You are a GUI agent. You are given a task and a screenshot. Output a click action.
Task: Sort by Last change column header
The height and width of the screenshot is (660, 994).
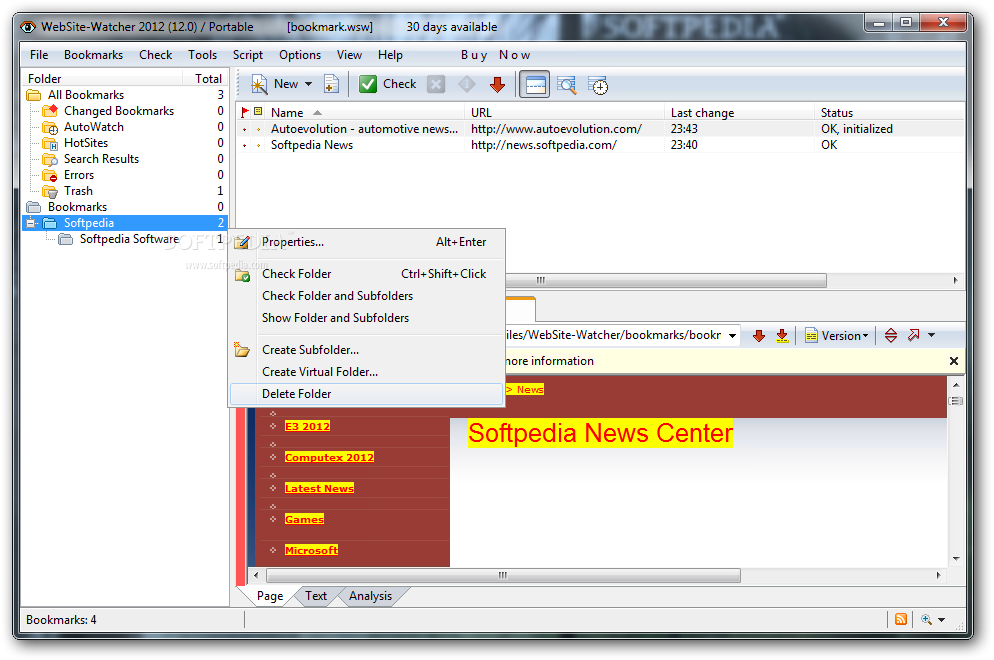coord(740,113)
